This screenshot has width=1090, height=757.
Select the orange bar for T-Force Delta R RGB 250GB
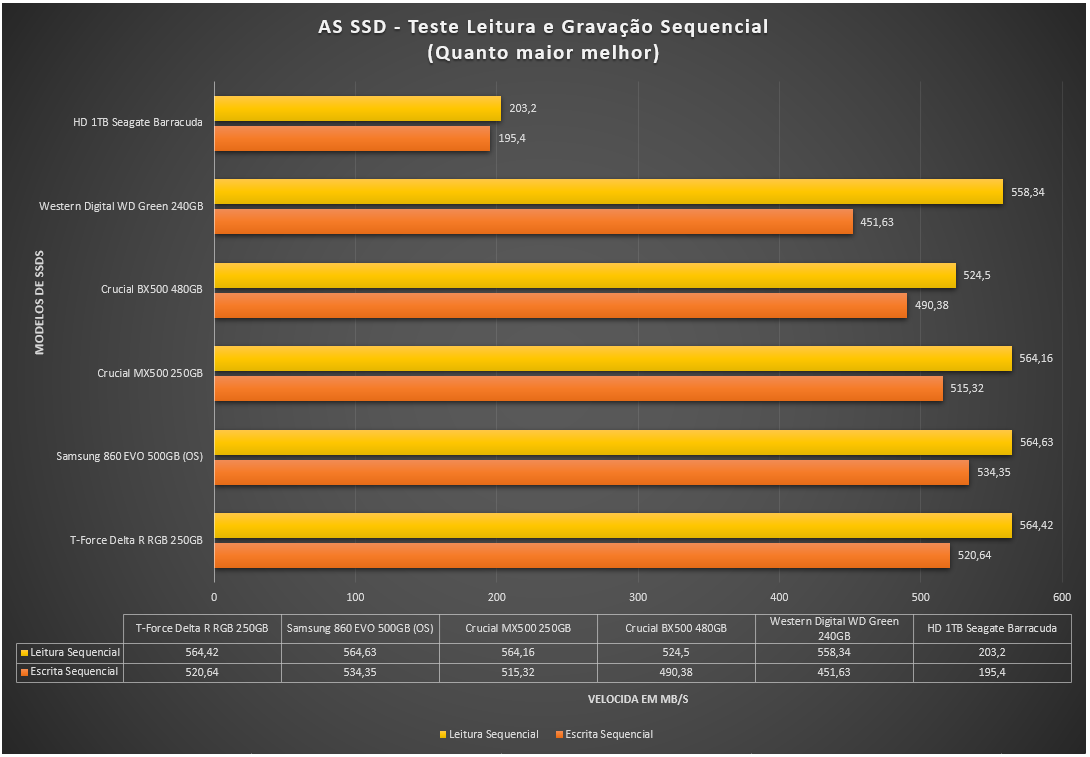point(582,555)
